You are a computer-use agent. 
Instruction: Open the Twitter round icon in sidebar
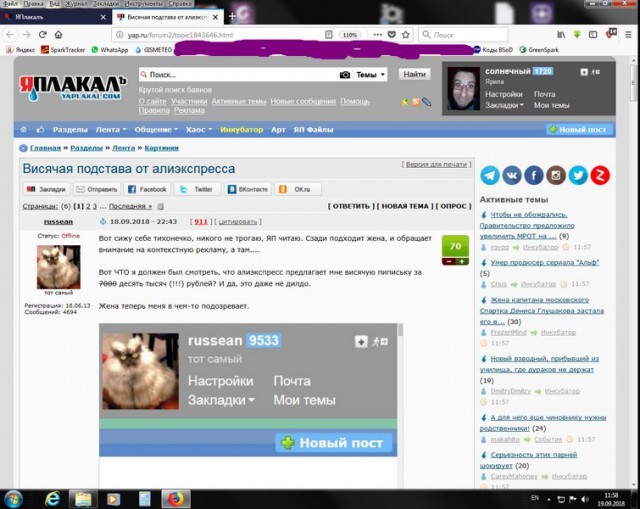(x=578, y=176)
